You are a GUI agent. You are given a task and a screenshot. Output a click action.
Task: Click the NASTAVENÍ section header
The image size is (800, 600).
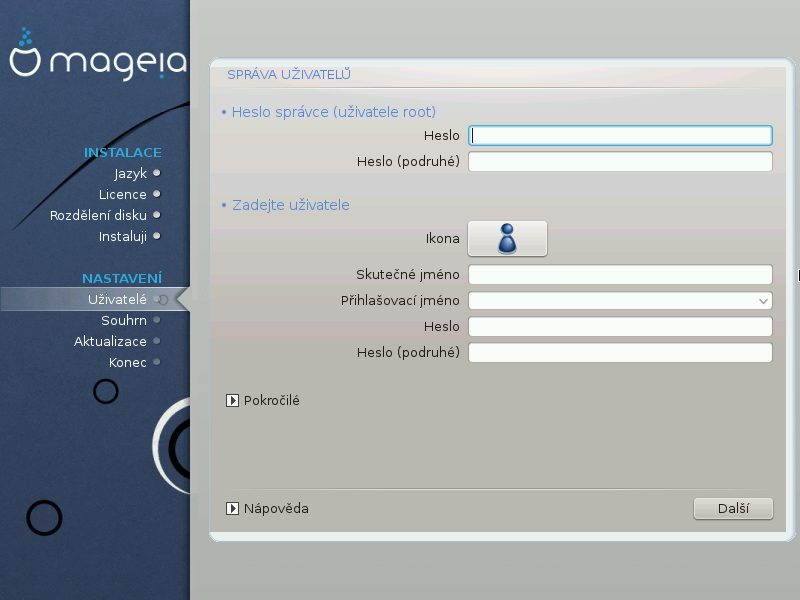pyautogui.click(x=122, y=279)
